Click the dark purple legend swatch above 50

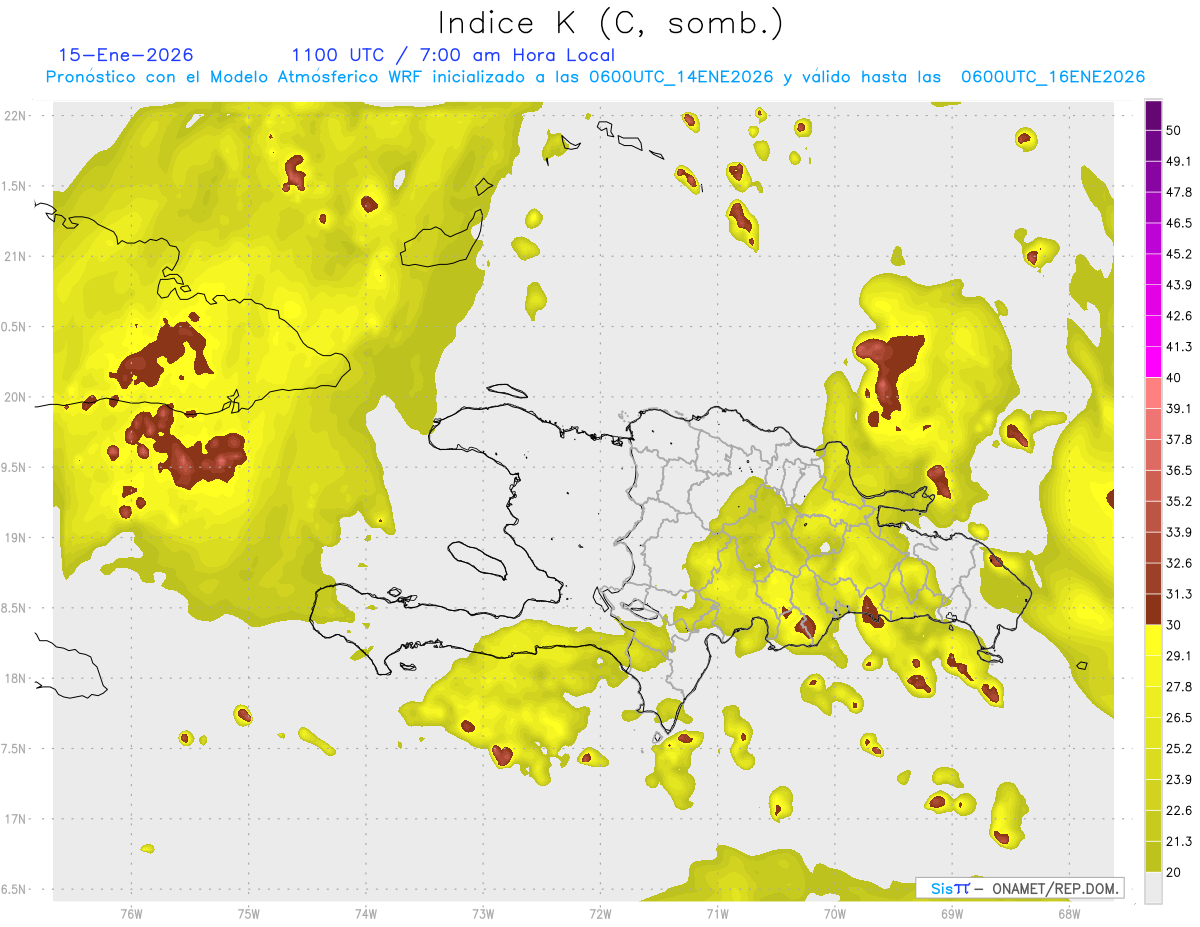tap(1153, 115)
